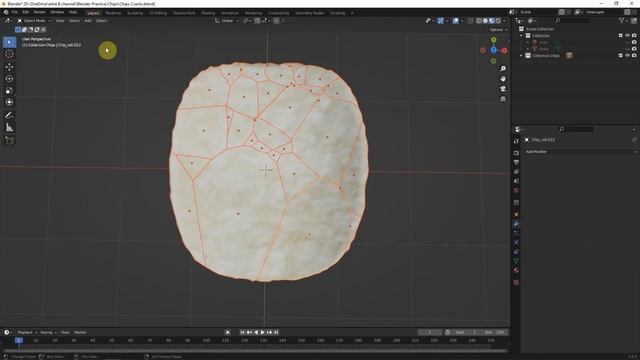Open the Render menu
The height and width of the screenshot is (360, 640).
40,13
